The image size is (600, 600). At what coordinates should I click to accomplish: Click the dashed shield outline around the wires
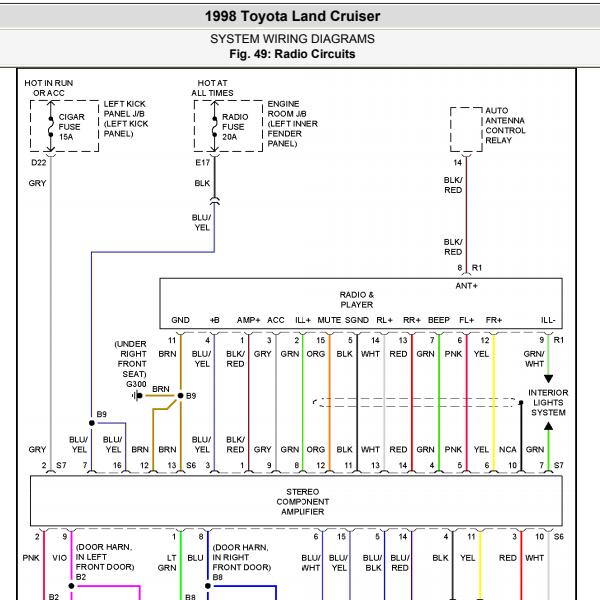pyautogui.click(x=418, y=403)
